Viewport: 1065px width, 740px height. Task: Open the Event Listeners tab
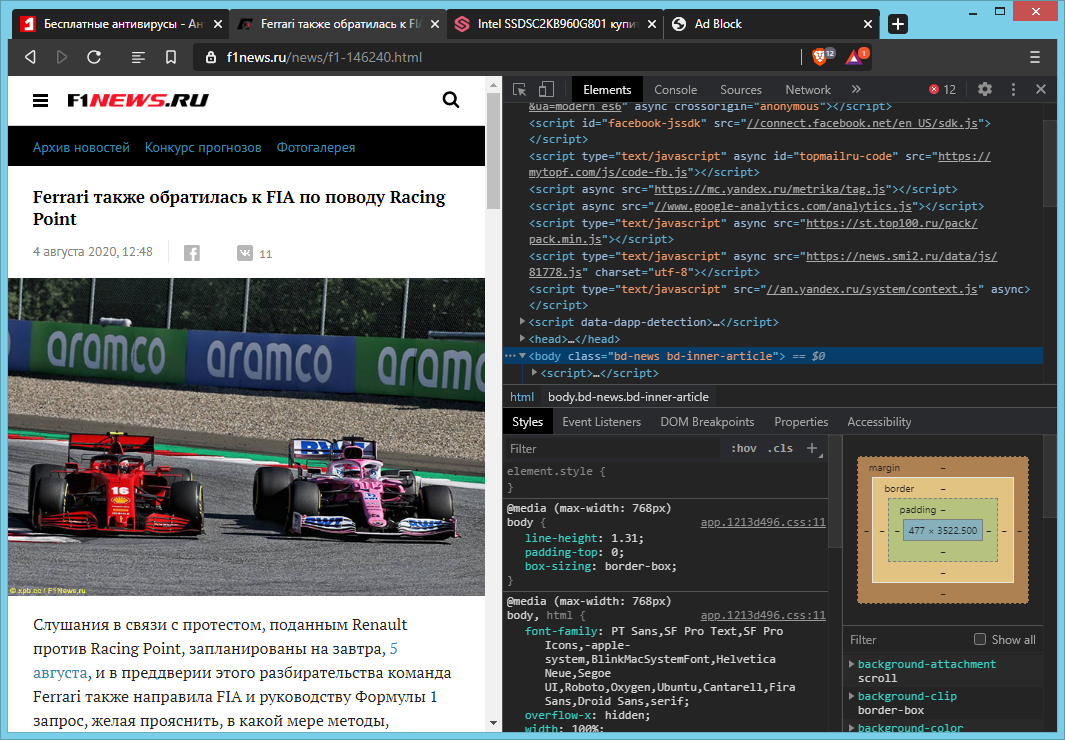(x=601, y=422)
